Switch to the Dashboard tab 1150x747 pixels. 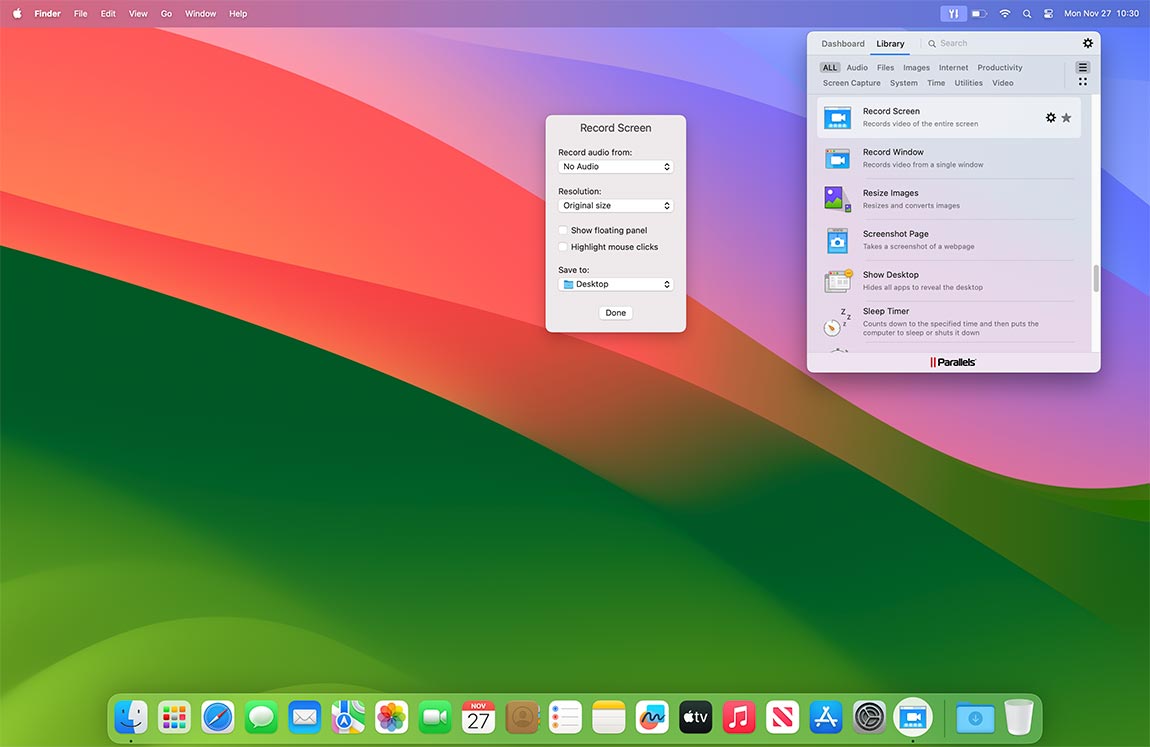(x=842, y=43)
